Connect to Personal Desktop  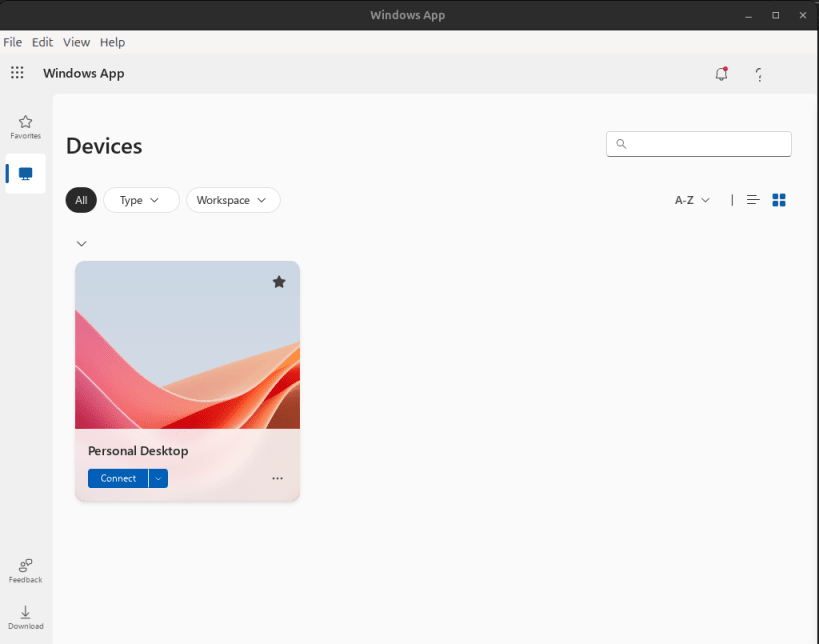pos(118,478)
